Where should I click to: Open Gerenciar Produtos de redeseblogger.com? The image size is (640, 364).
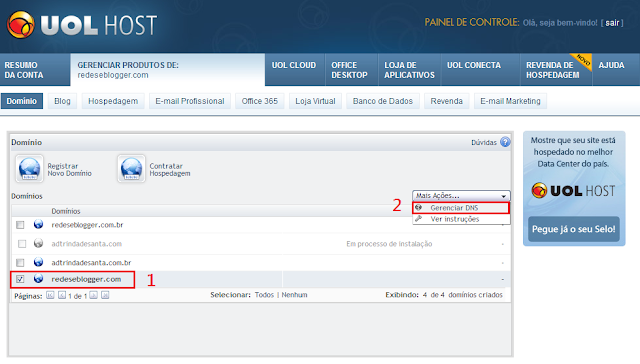[168, 70]
